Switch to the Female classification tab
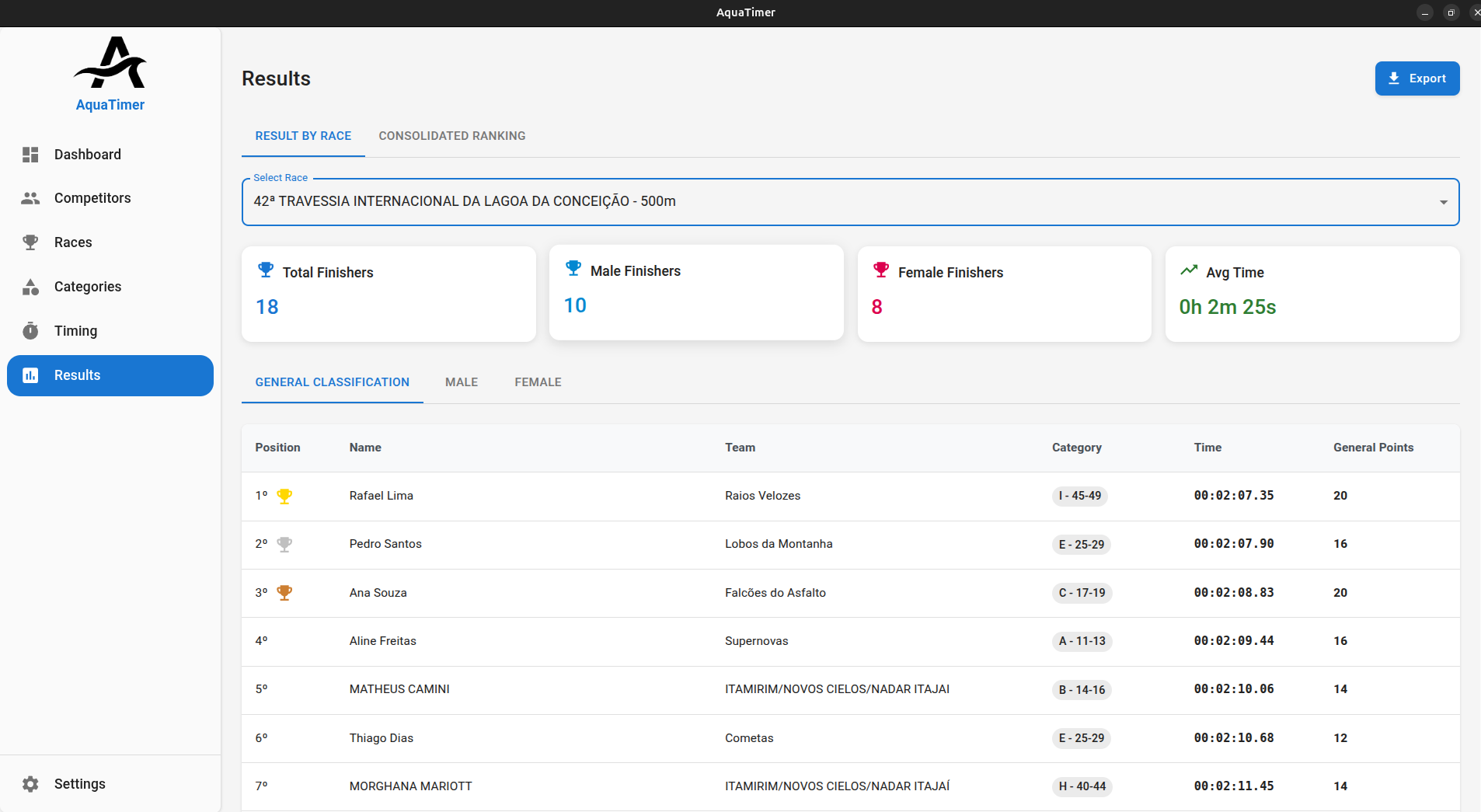The width and height of the screenshot is (1481, 812). click(537, 382)
